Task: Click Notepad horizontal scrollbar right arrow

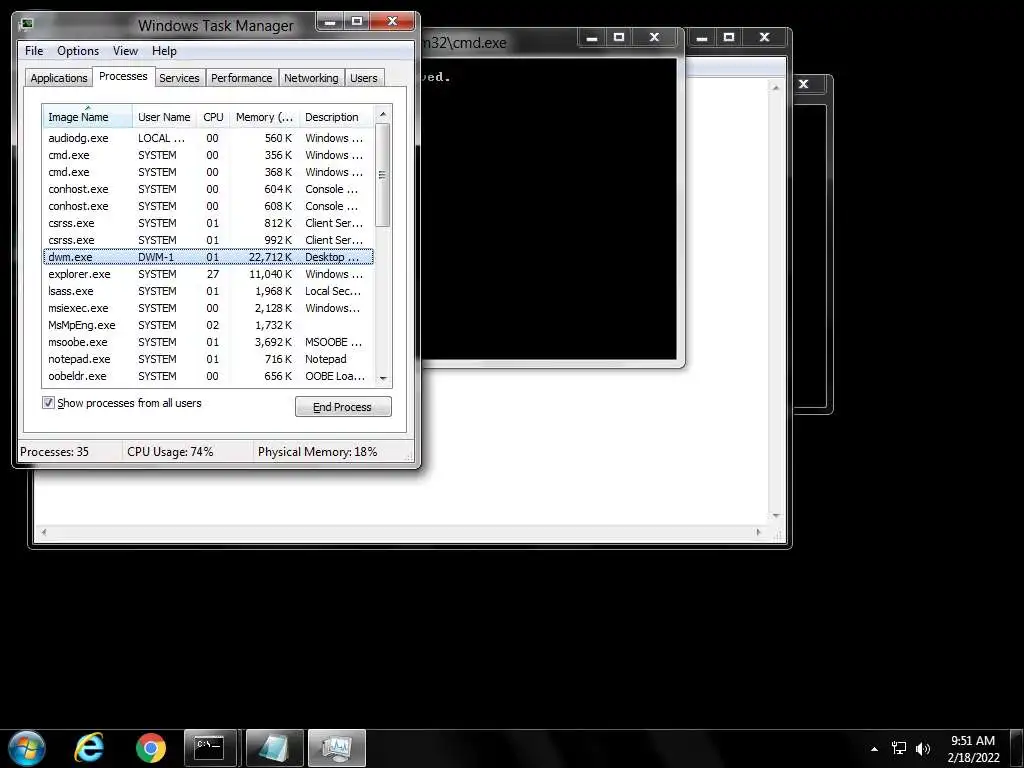Action: click(x=758, y=532)
